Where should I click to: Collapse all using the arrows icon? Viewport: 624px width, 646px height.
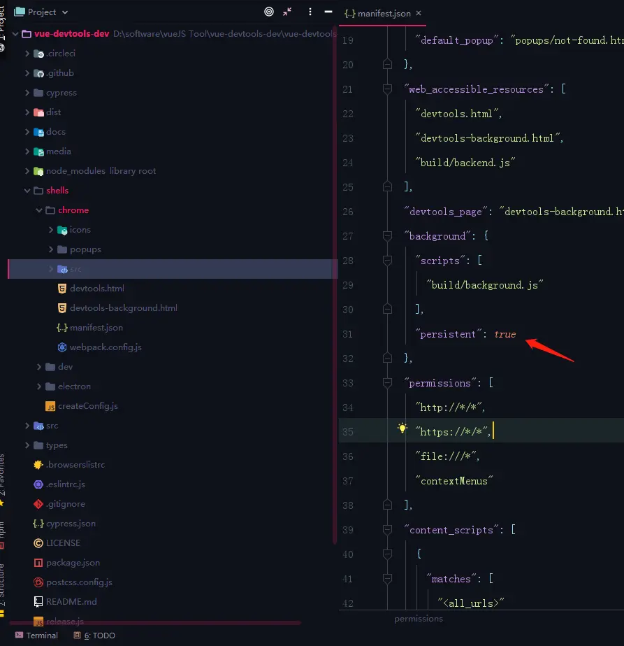[x=287, y=12]
